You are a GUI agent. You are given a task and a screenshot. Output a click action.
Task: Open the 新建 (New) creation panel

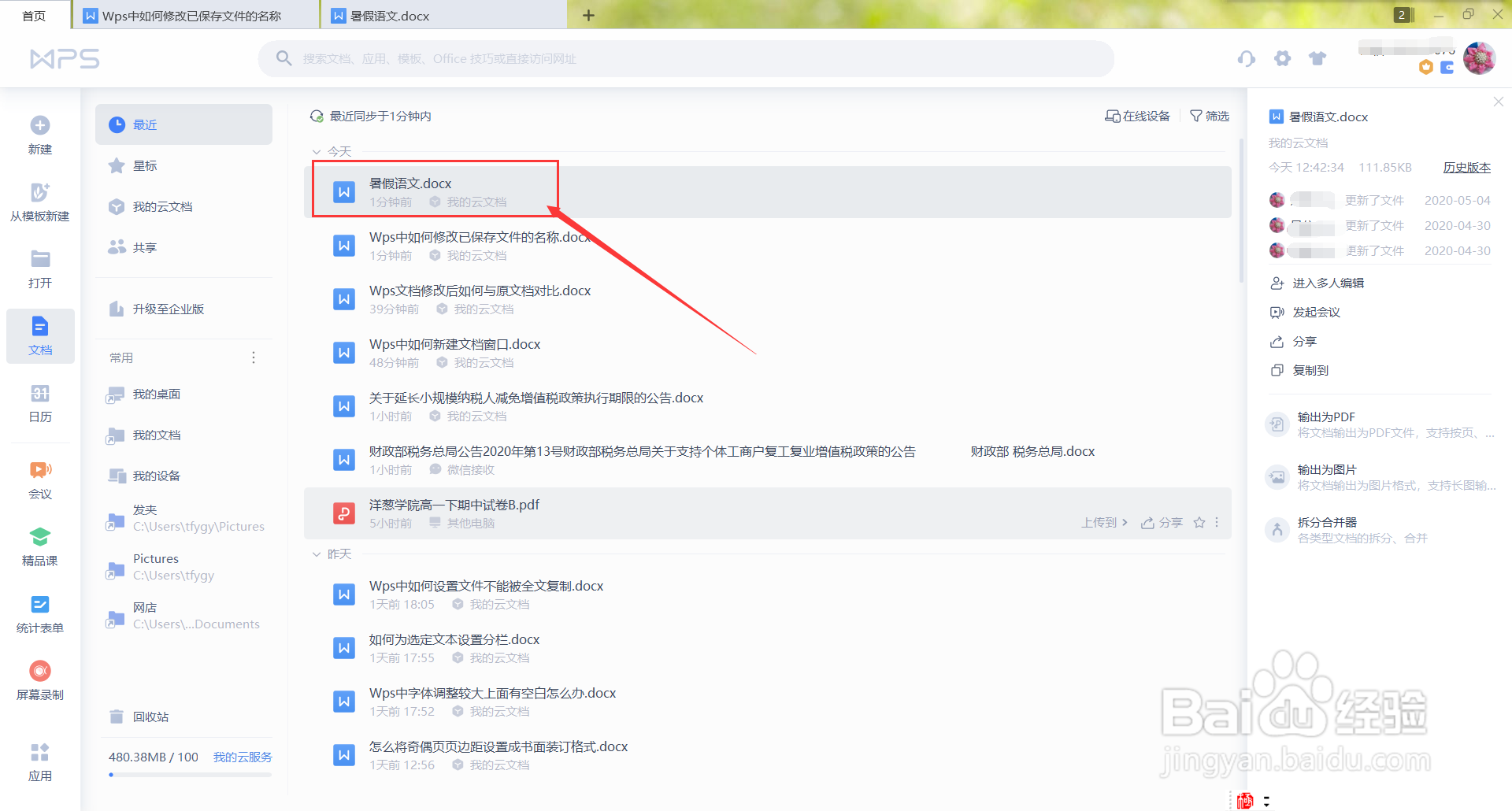[39, 132]
